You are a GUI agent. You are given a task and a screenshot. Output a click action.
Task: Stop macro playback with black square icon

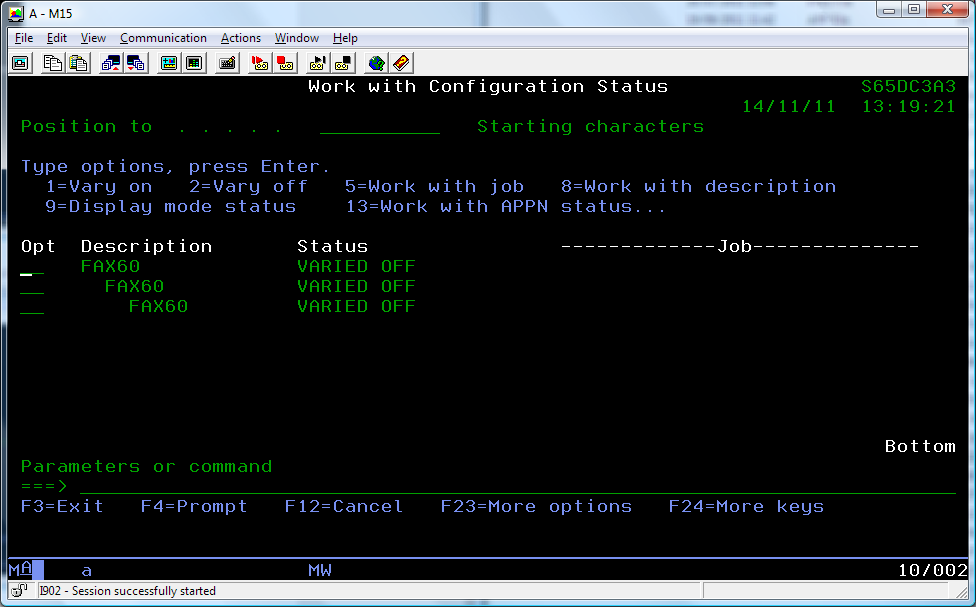pyautogui.click(x=343, y=63)
